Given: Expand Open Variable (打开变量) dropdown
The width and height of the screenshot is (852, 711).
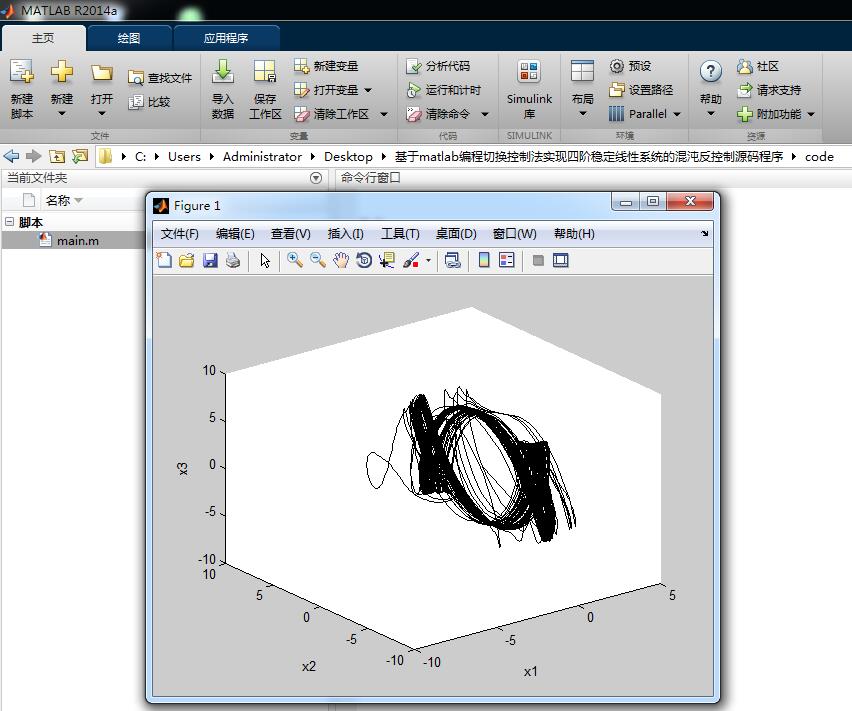Looking at the screenshot, I should tap(368, 90).
